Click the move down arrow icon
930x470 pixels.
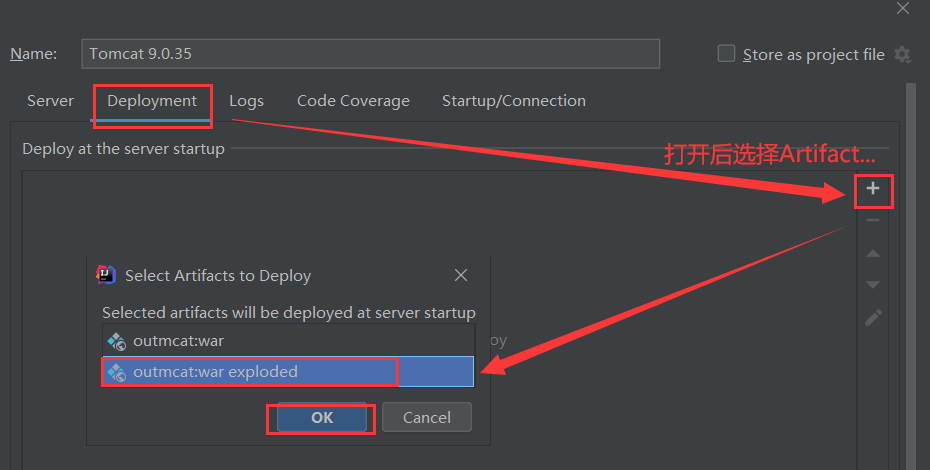(872, 284)
